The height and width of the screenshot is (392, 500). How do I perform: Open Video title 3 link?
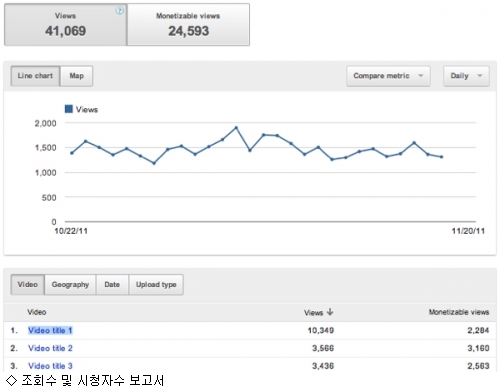tap(50, 366)
